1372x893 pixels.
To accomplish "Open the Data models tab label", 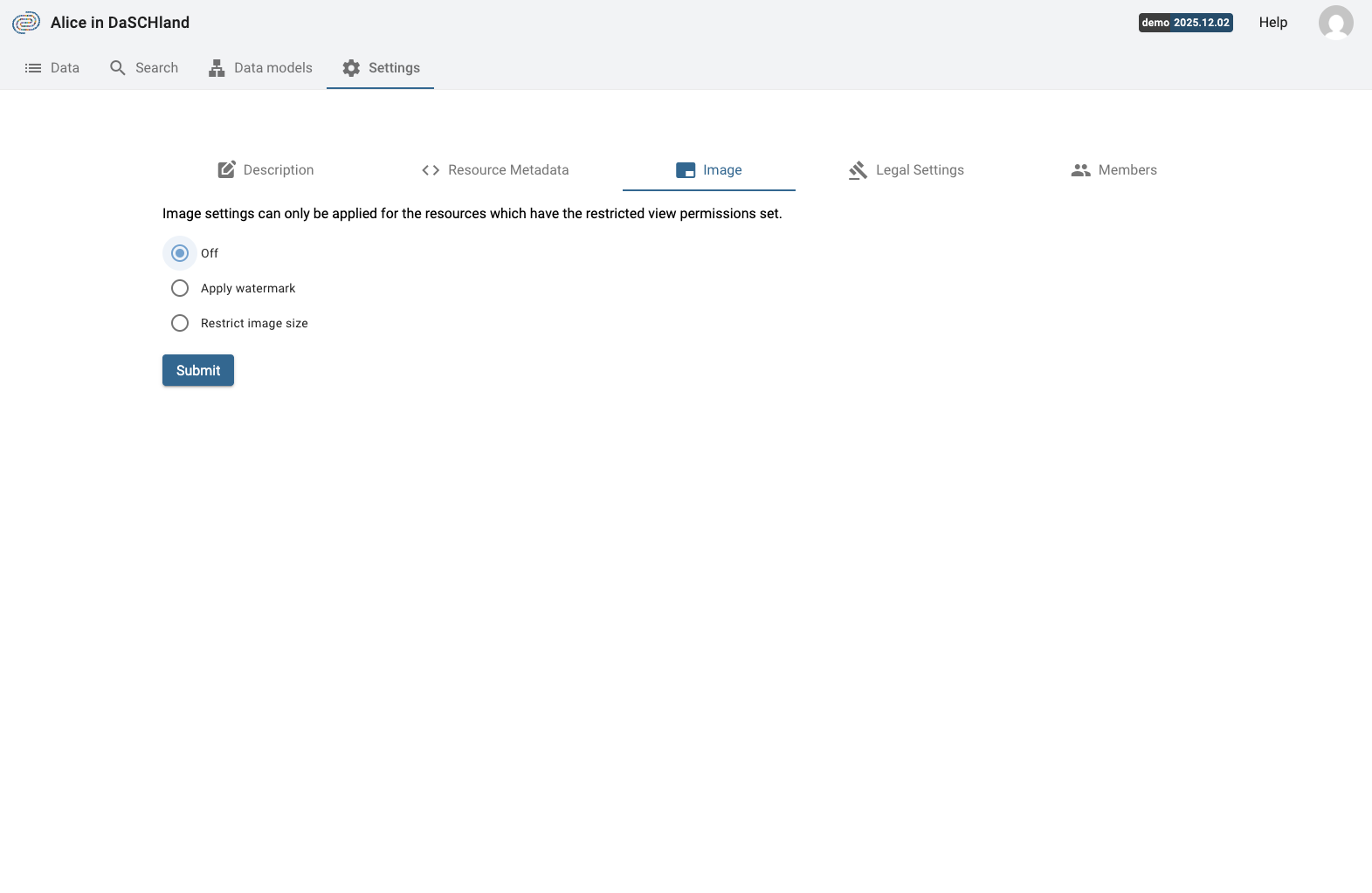I will 273,68.
